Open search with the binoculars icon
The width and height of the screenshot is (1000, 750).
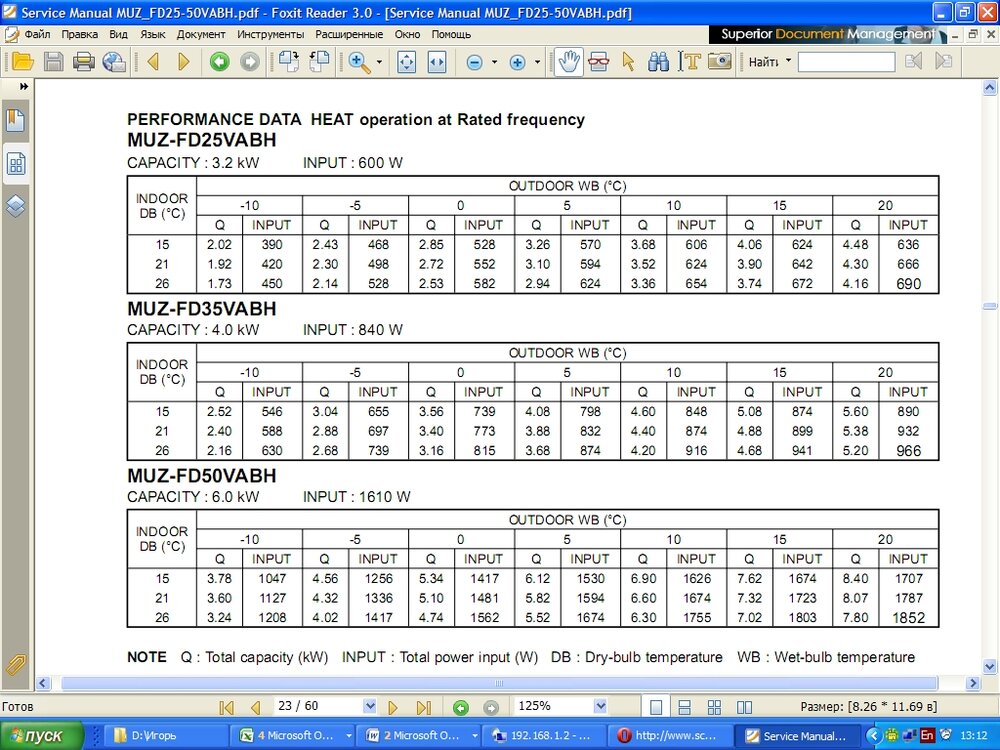tap(658, 62)
